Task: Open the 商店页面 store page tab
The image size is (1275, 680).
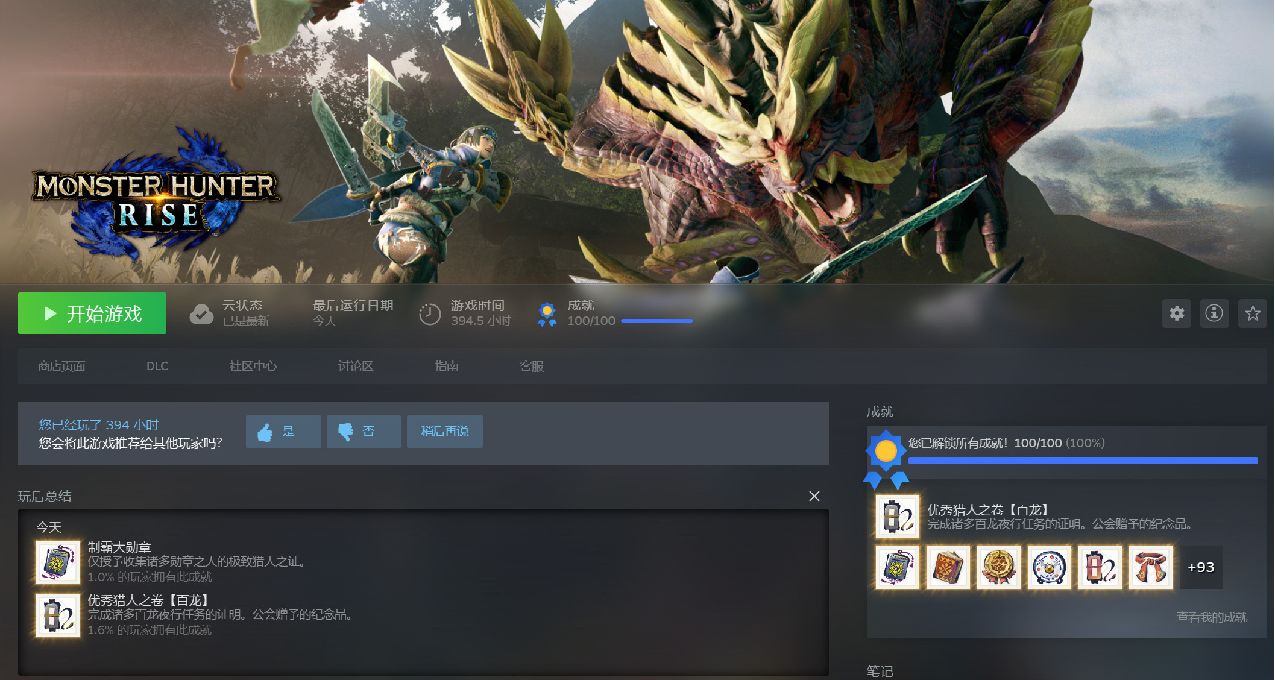Action: [62, 366]
